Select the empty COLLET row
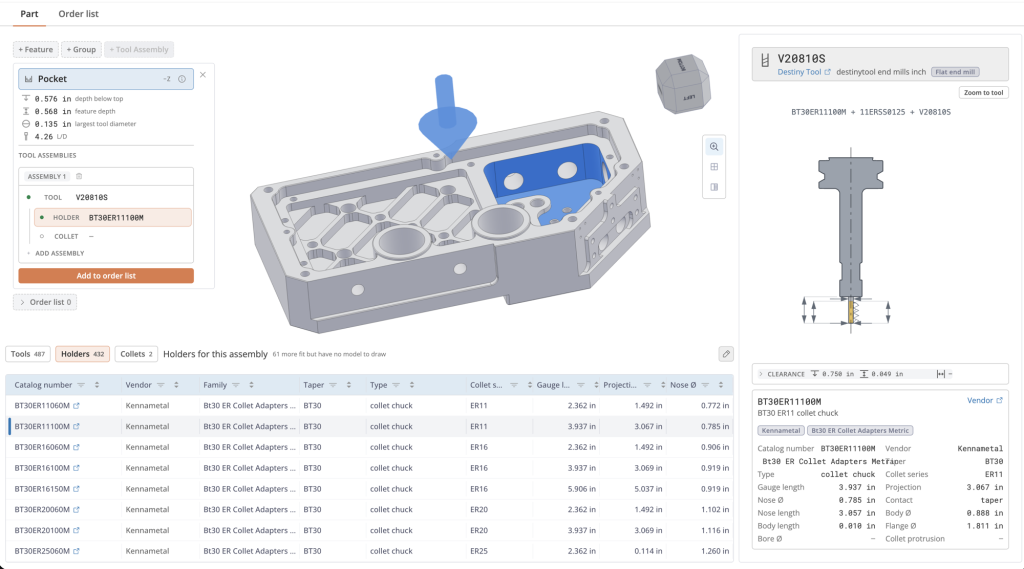Screen dimensions: 1024x569 (x=112, y=236)
